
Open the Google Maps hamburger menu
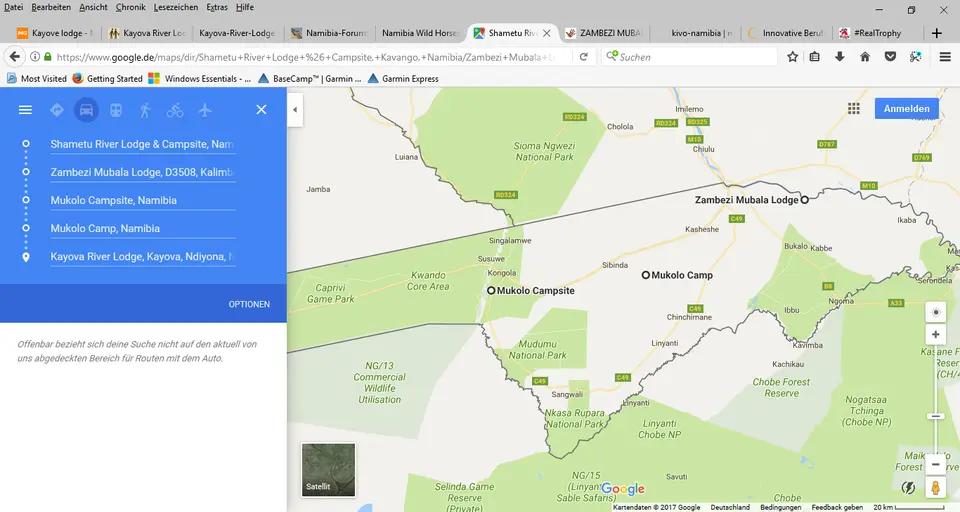25,110
